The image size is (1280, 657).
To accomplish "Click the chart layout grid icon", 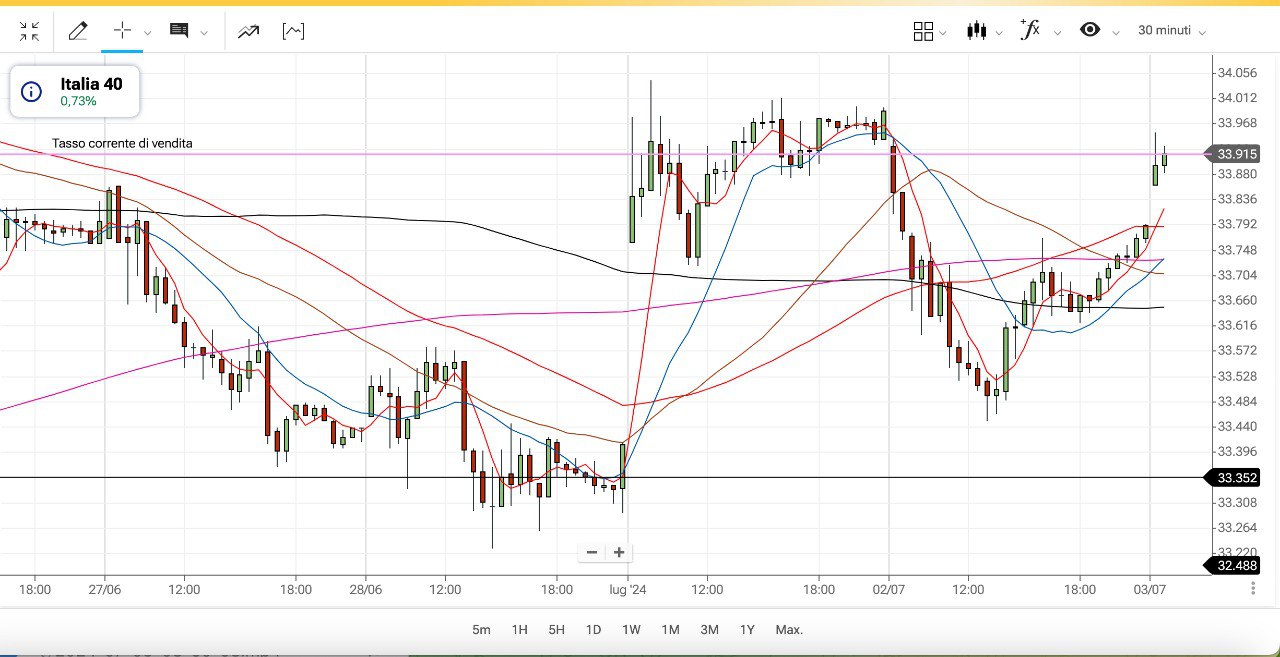I will (x=923, y=31).
